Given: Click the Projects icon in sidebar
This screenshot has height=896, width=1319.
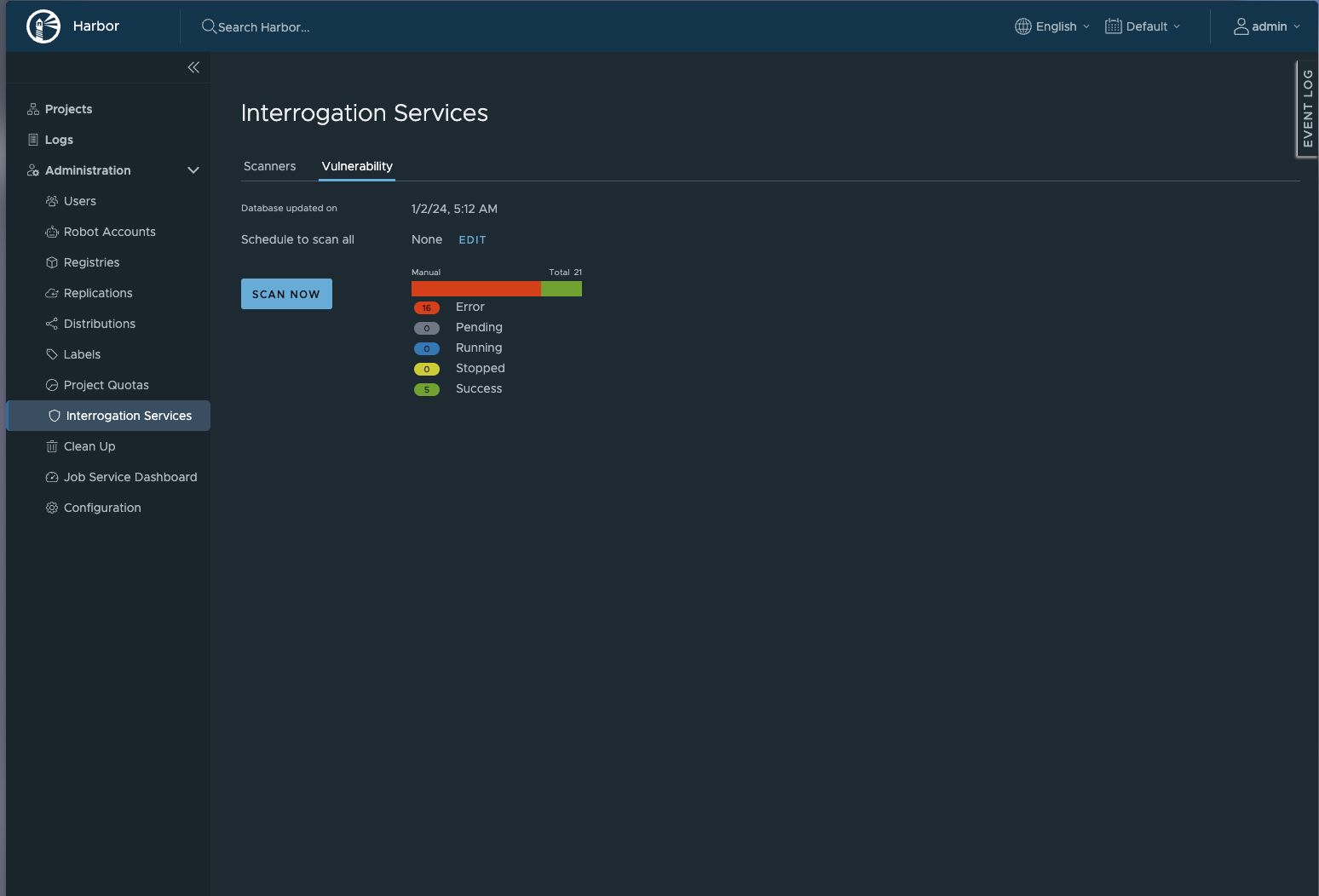Looking at the screenshot, I should (33, 109).
